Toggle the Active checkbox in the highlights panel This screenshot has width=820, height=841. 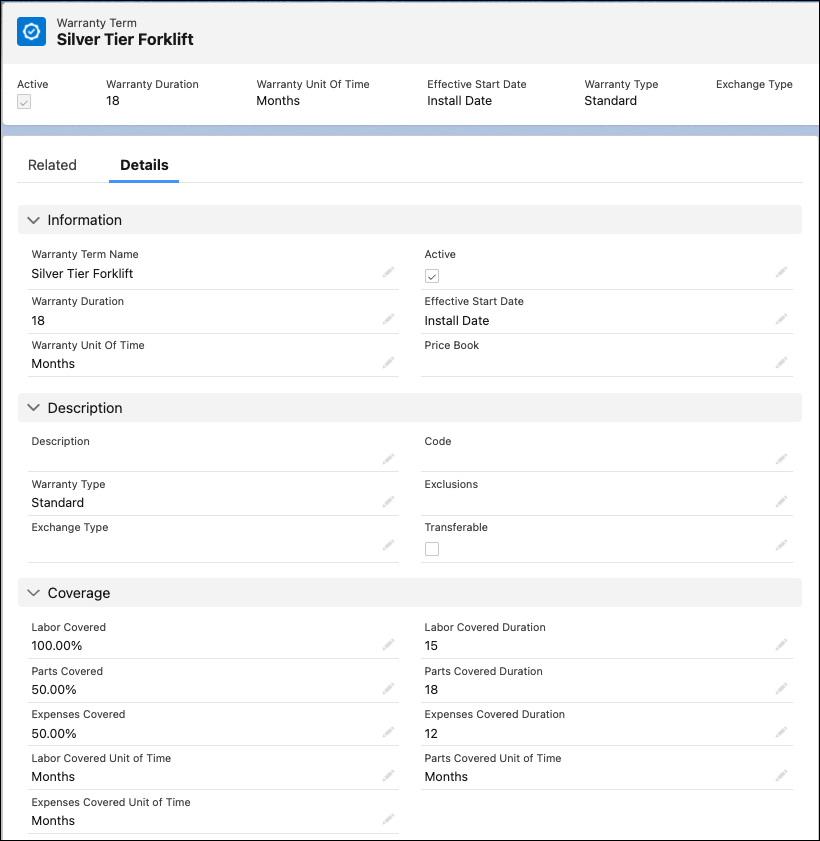[23, 101]
